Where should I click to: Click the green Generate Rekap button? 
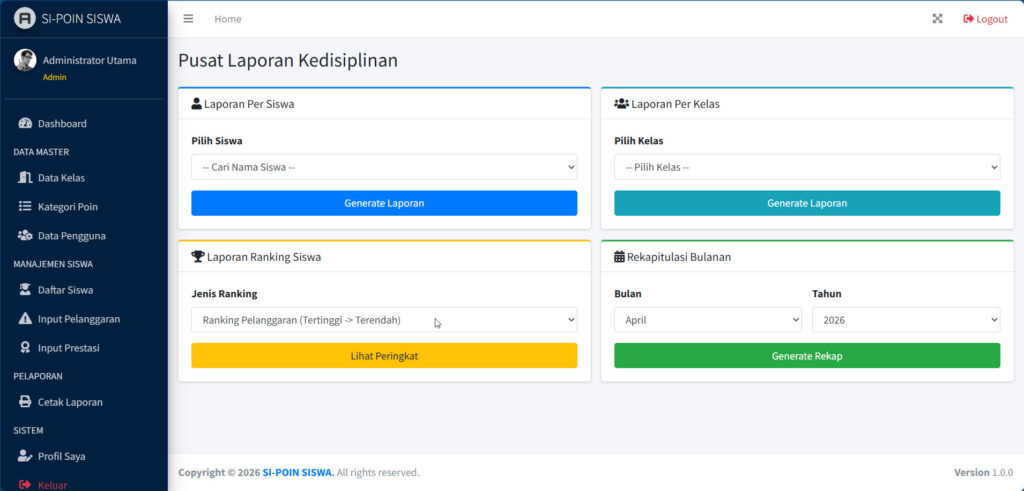coord(806,356)
